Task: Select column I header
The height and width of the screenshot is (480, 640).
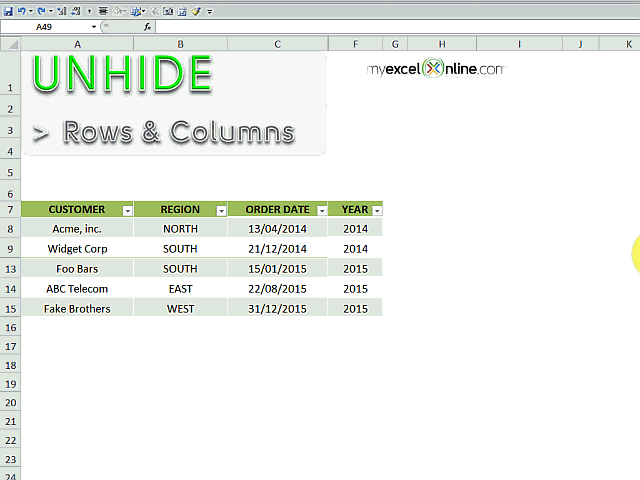Action: 519,44
